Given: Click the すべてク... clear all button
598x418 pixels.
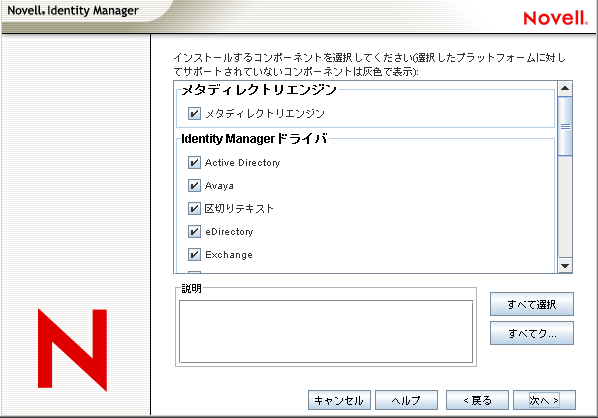Looking at the screenshot, I should (x=532, y=333).
